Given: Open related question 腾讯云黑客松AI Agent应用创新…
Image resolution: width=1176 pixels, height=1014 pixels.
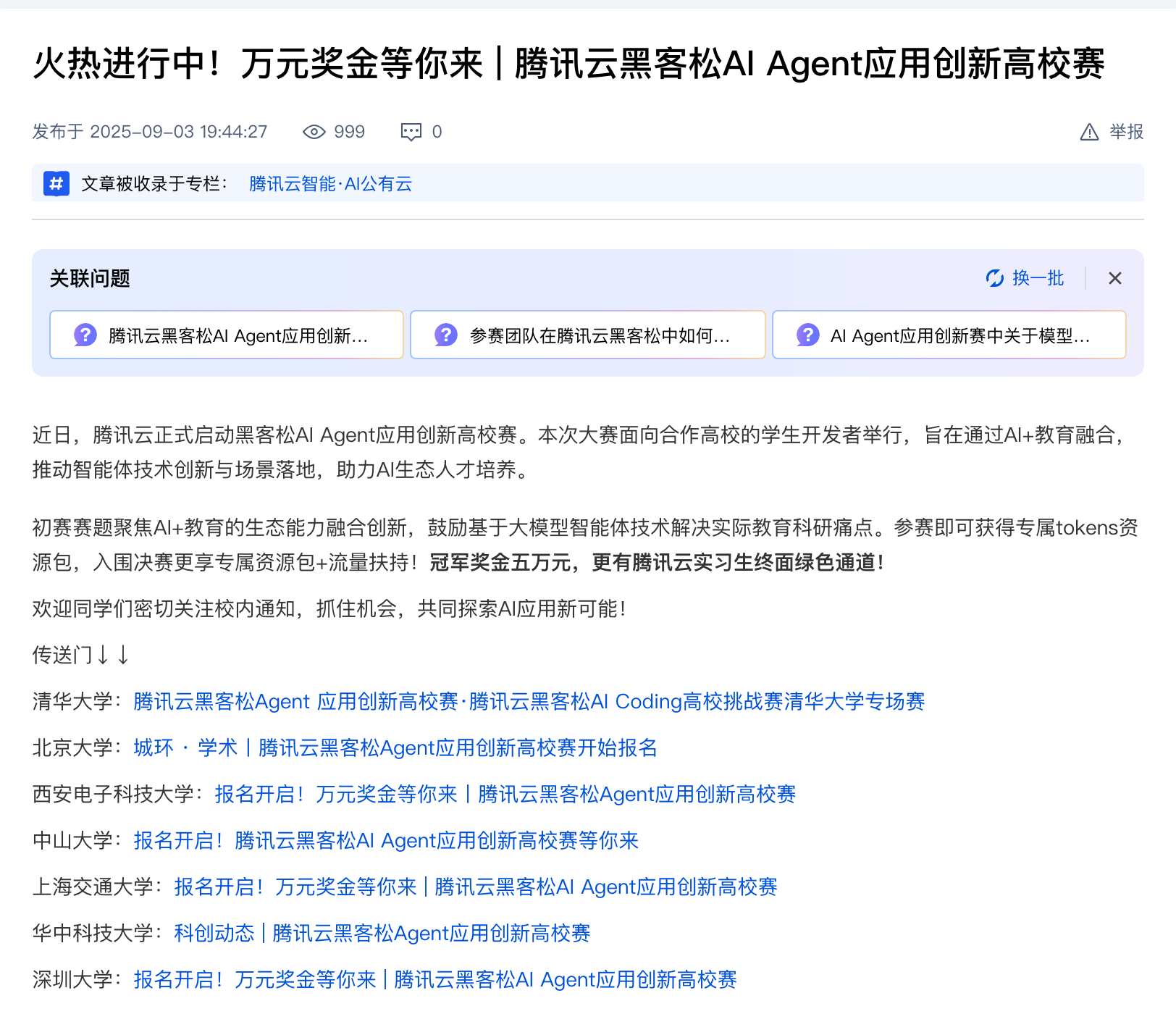Looking at the screenshot, I should [x=226, y=335].
